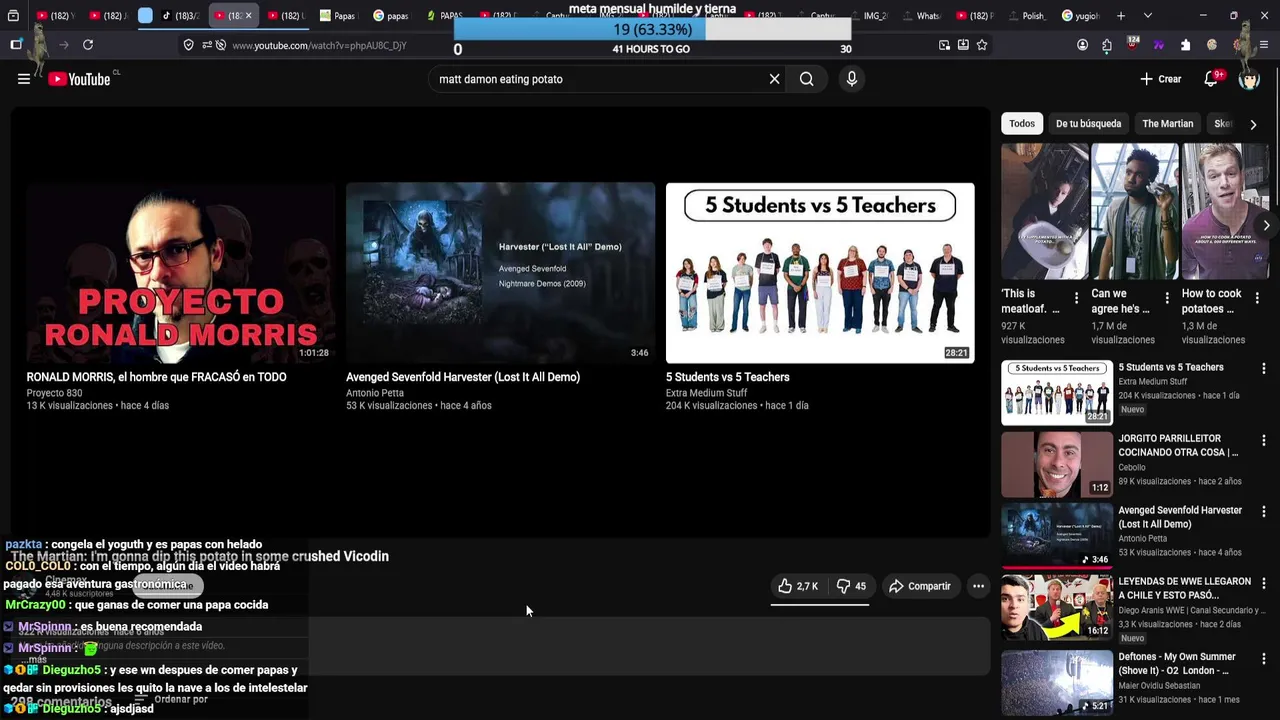This screenshot has width=1280, height=720.
Task: Open options for sidebar 'Avenged Sevenfold Harvester'
Action: tap(1264, 512)
